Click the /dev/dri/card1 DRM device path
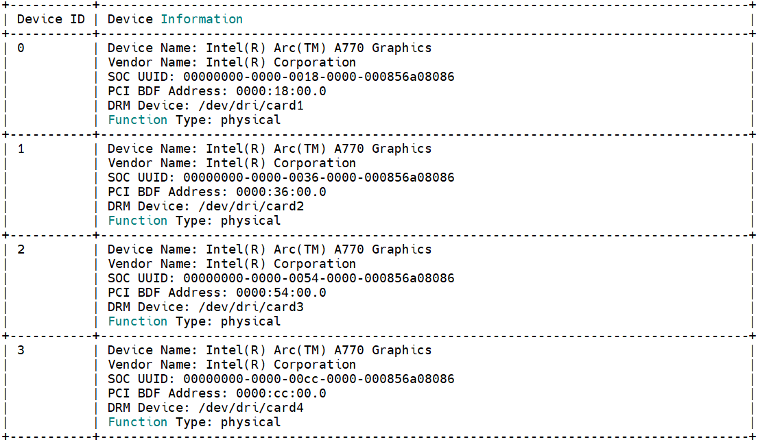The width and height of the screenshot is (758, 442). (251, 106)
